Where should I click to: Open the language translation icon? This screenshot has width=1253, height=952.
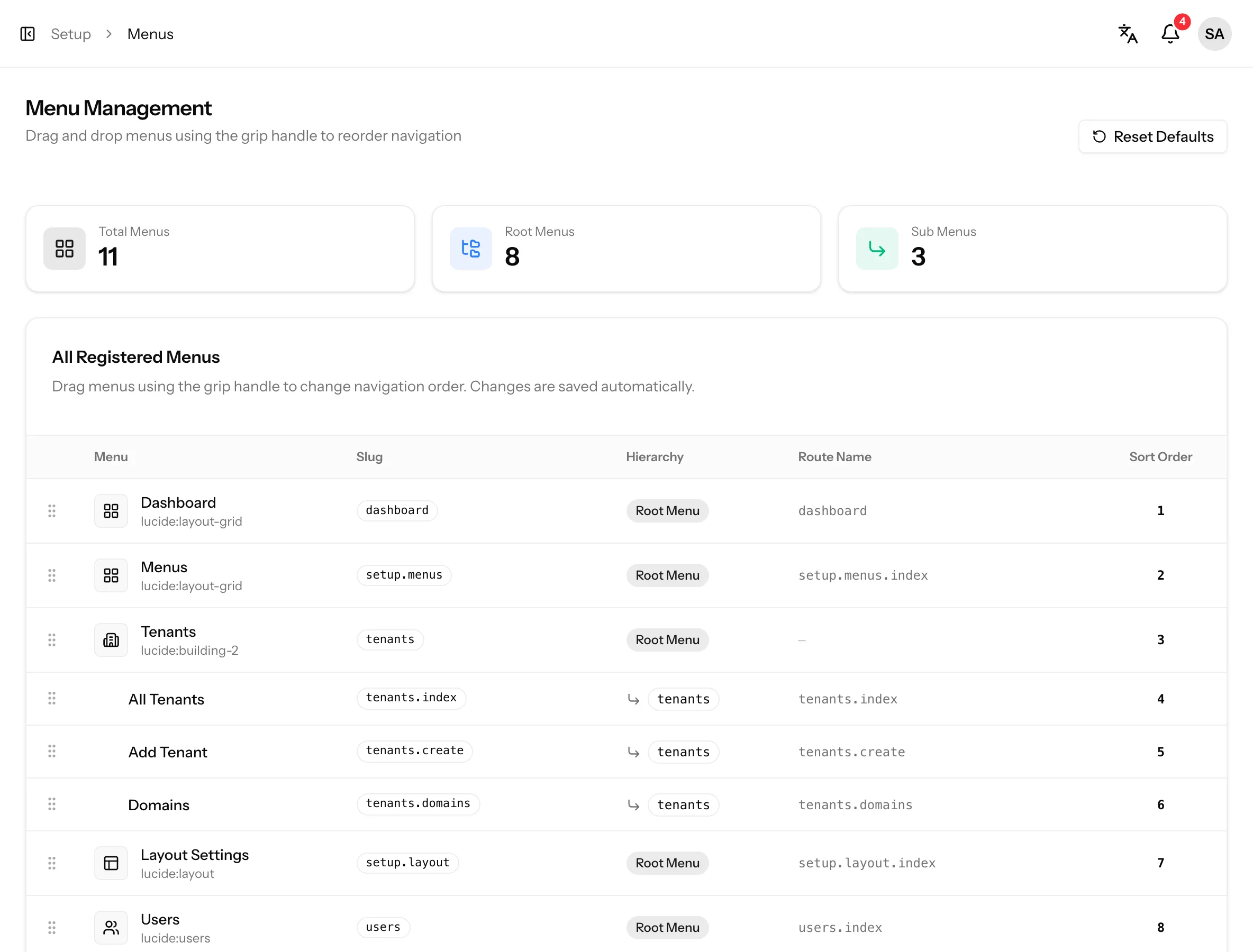tap(1128, 34)
